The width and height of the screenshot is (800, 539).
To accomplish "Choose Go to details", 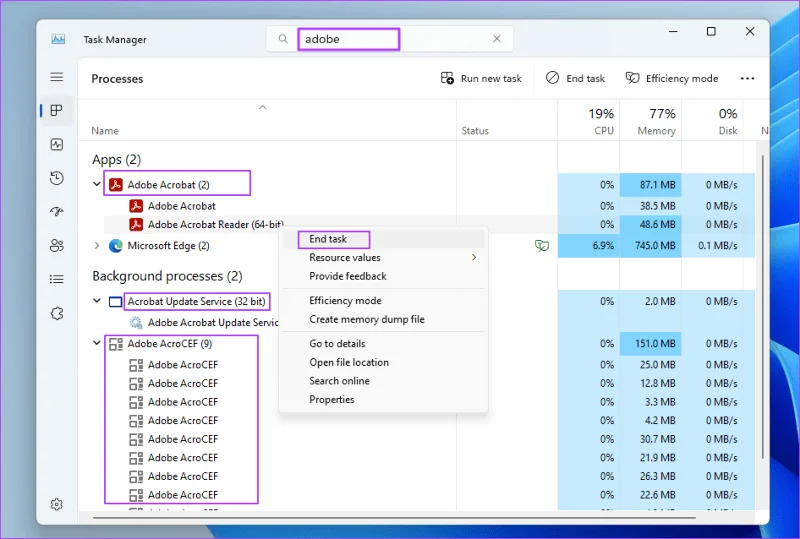I will (383, 344).
